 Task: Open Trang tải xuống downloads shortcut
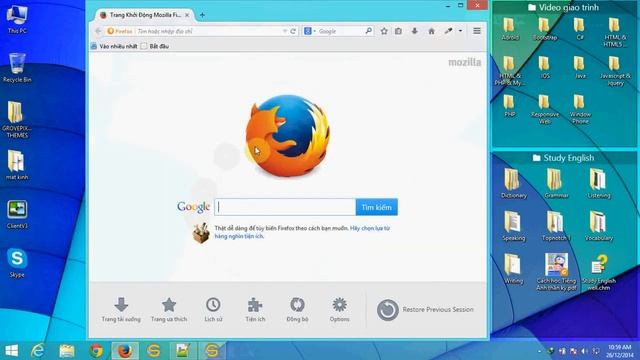(121, 310)
